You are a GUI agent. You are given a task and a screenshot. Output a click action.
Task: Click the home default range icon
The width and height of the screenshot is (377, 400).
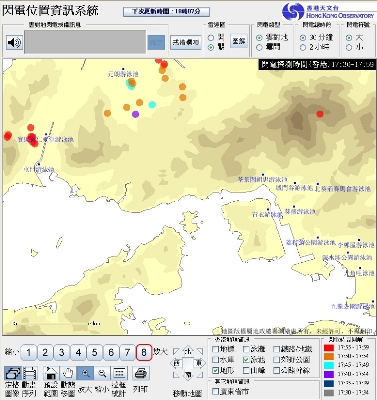point(51,373)
